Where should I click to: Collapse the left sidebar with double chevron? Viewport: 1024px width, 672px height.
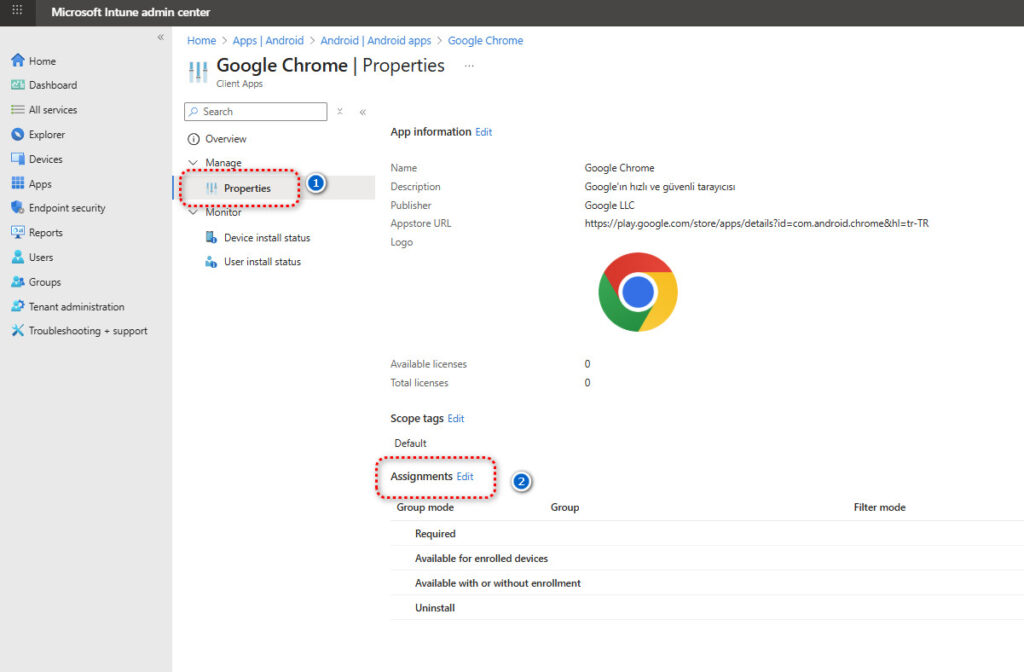pos(161,37)
